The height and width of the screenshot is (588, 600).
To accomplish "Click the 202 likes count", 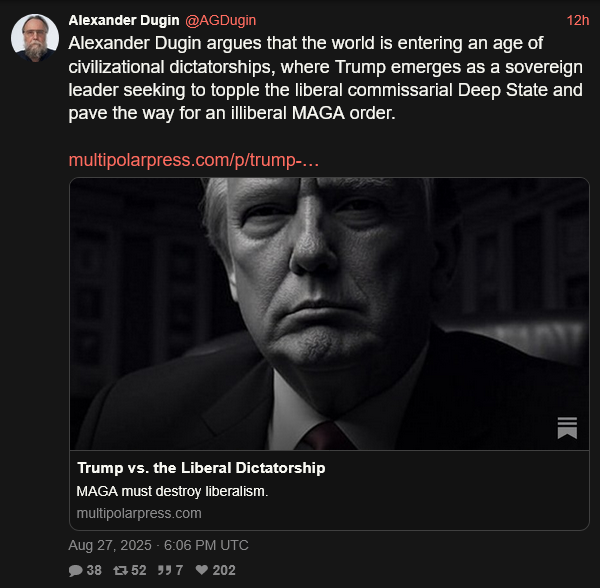I will pyautogui.click(x=224, y=570).
